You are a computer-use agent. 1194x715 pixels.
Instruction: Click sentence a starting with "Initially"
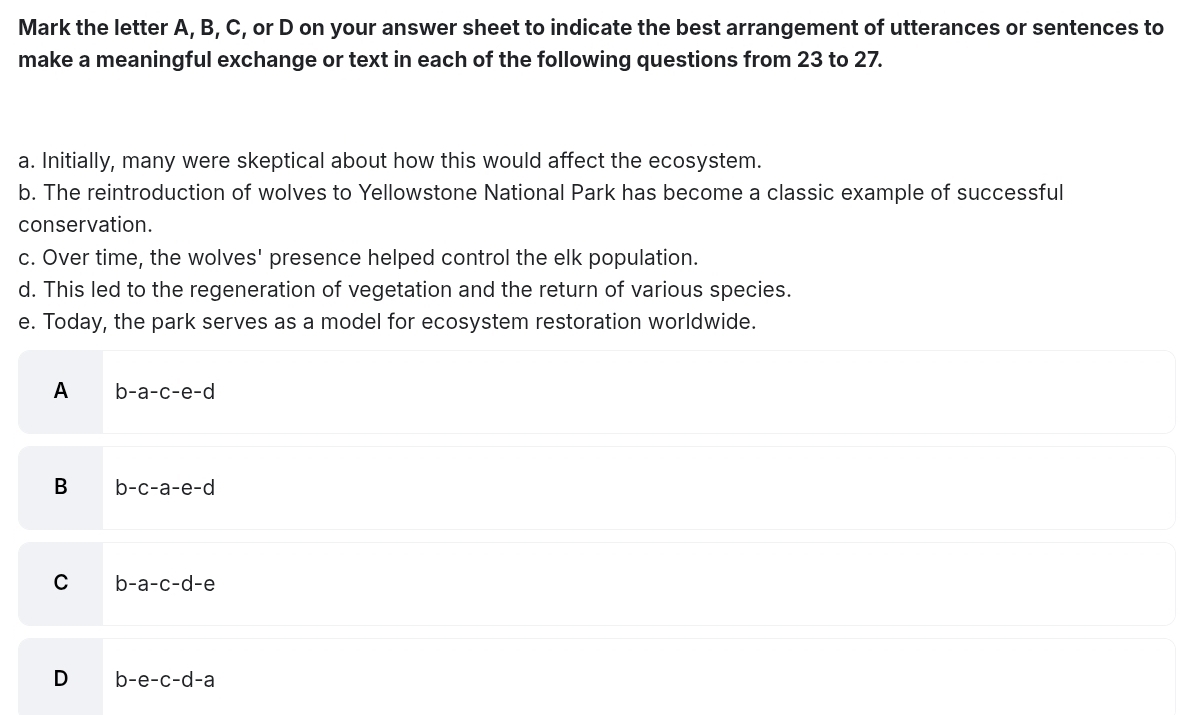[390, 161]
